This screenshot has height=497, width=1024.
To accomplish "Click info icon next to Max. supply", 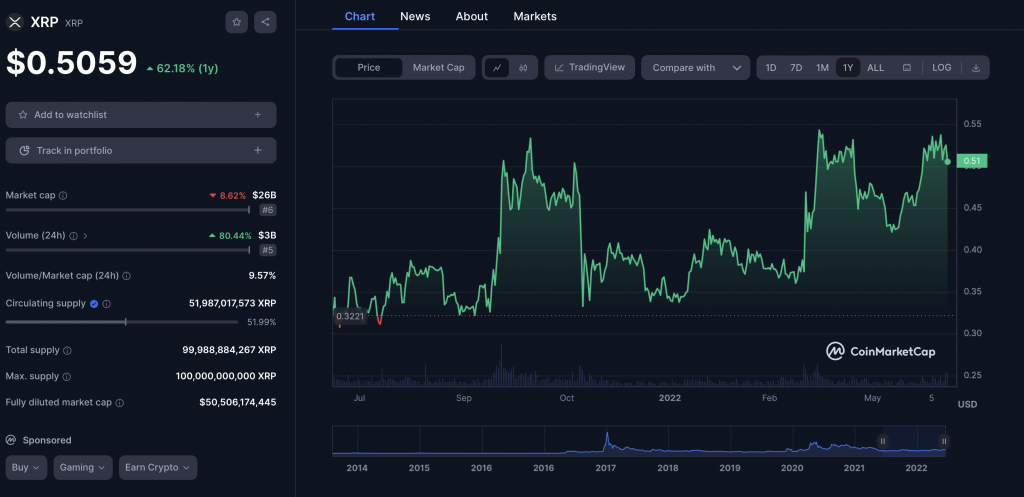I will point(67,377).
